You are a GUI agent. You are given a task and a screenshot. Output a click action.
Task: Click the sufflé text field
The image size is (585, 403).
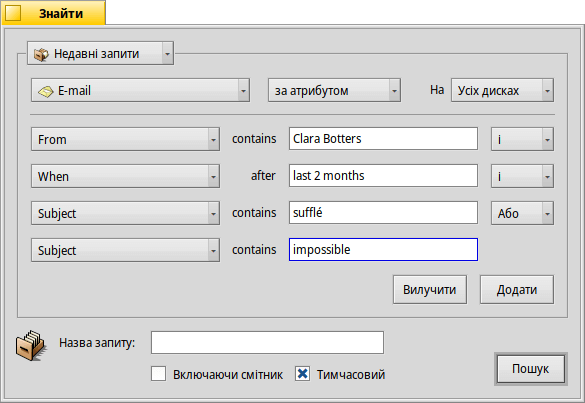[x=383, y=212]
